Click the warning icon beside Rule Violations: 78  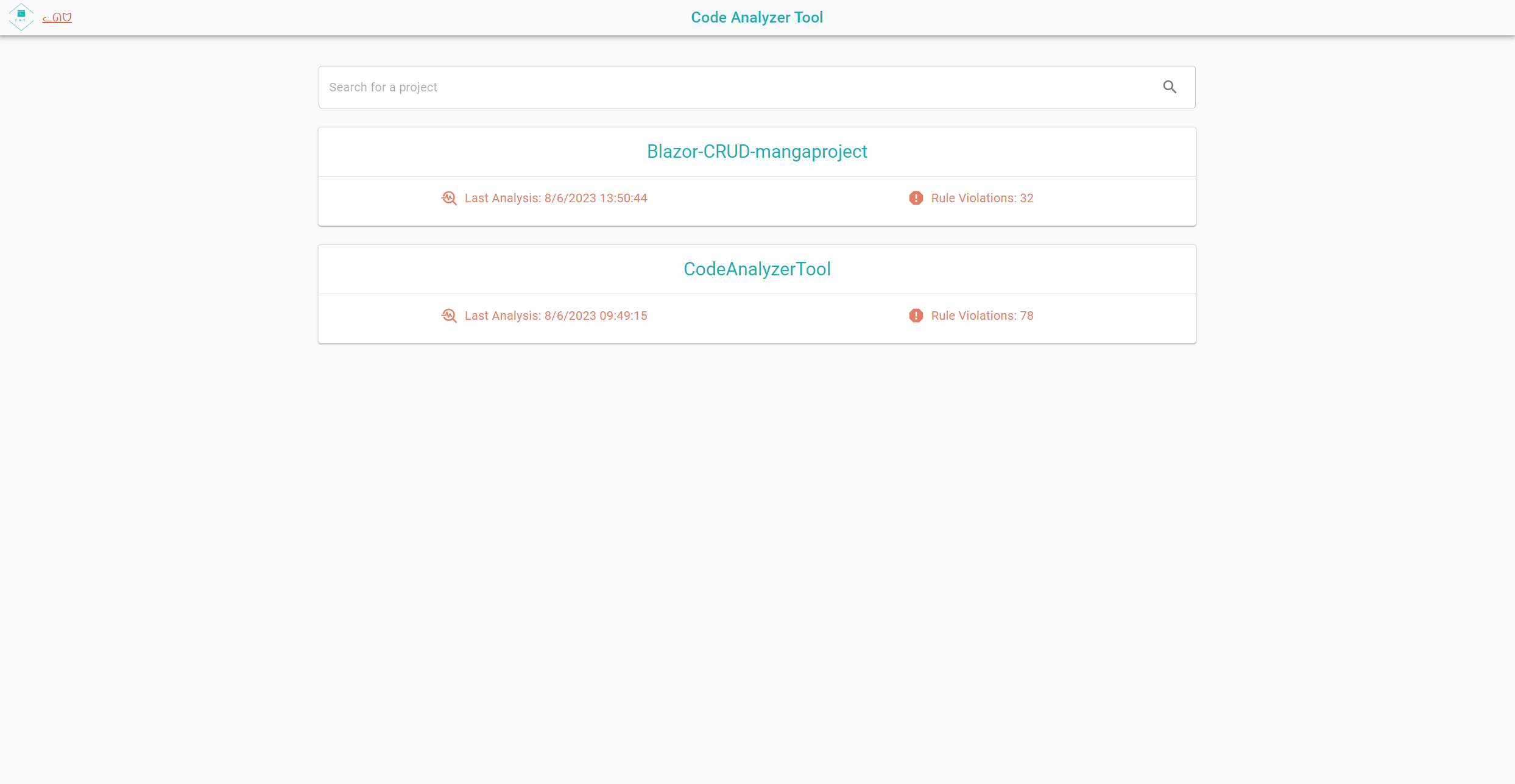coord(916,316)
